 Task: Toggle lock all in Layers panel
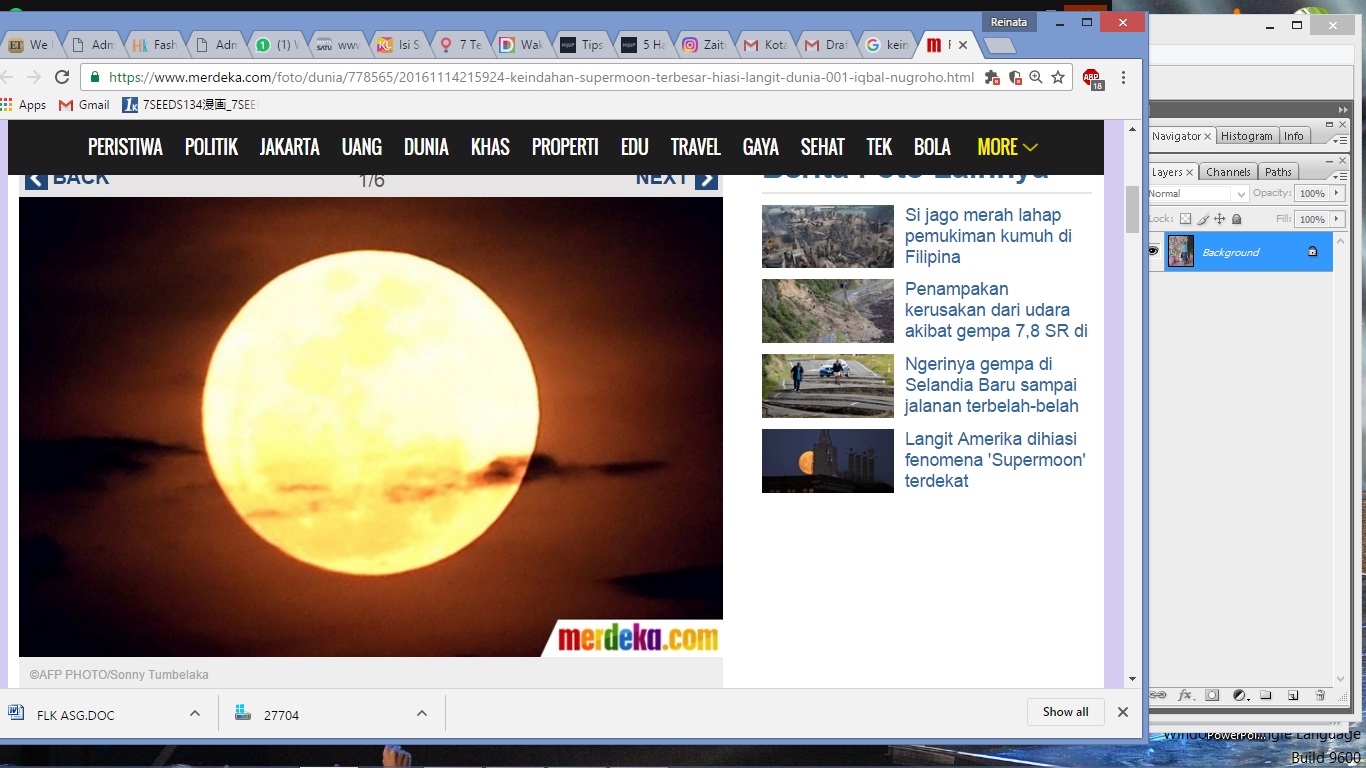[x=1237, y=219]
